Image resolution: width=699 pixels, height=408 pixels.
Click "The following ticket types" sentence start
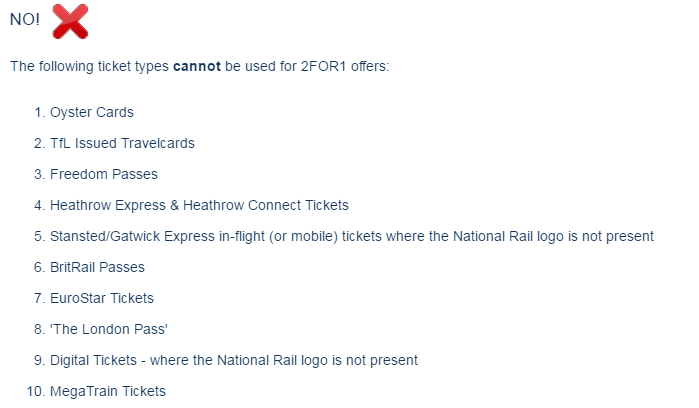[89, 66]
